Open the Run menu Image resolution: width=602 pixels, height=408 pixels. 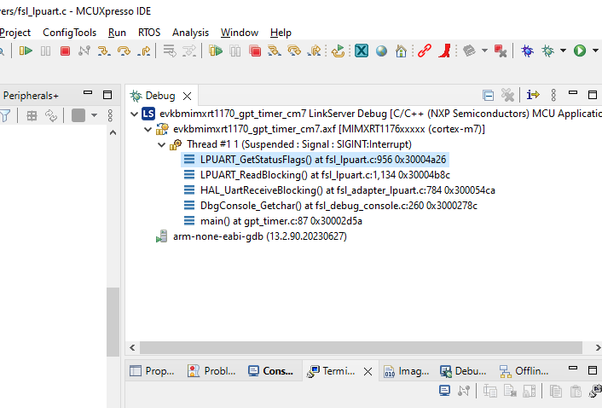click(117, 33)
